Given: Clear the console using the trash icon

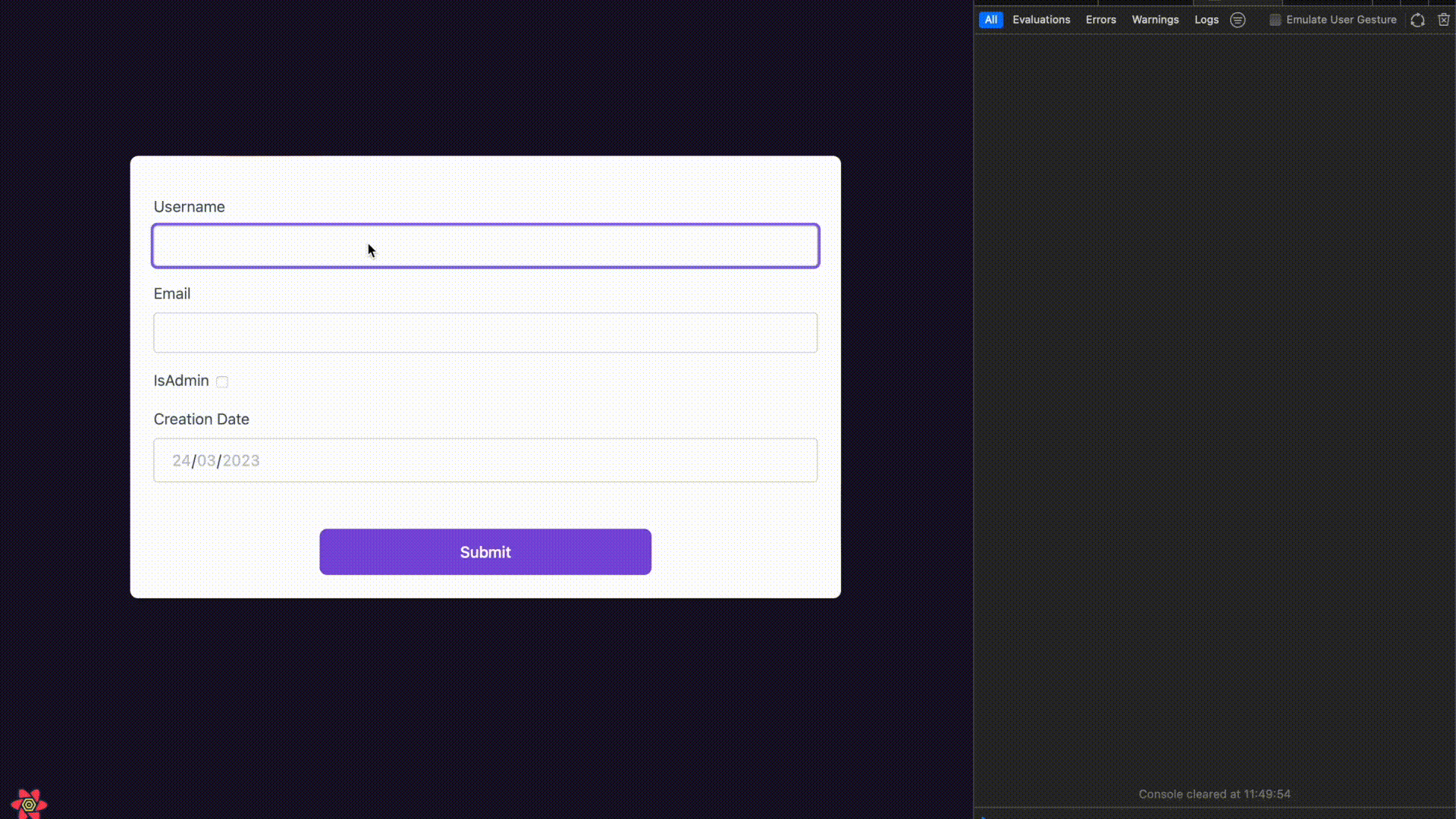Looking at the screenshot, I should point(1443,20).
